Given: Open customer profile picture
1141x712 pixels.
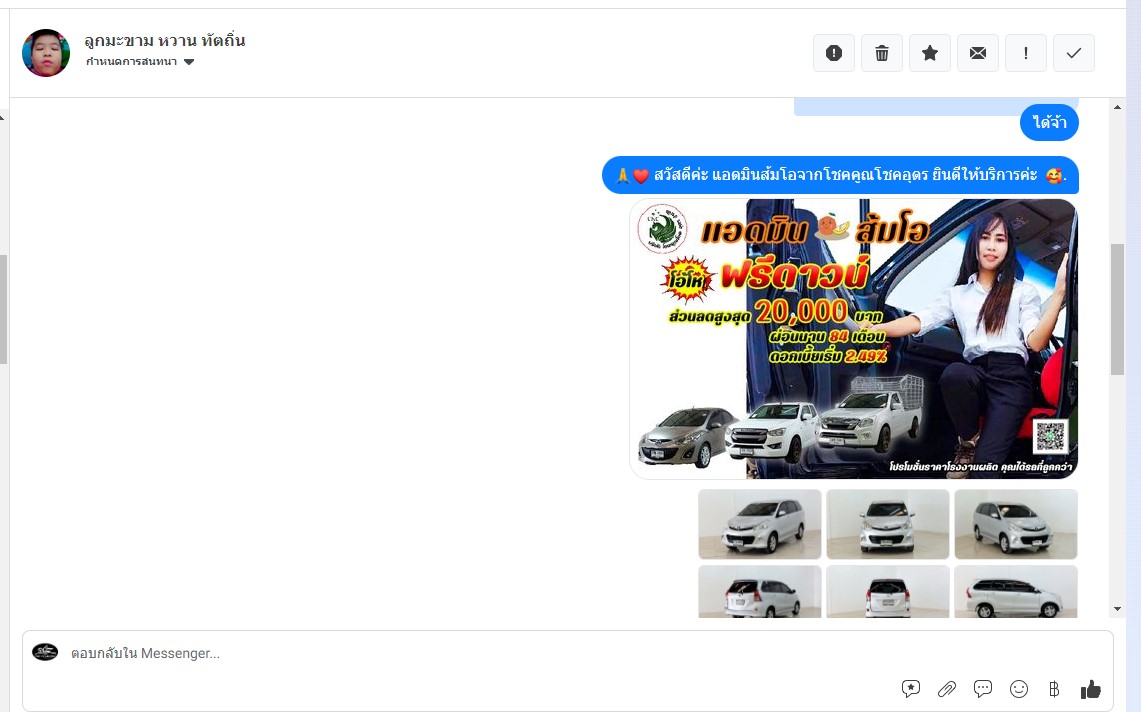Looking at the screenshot, I should pyautogui.click(x=46, y=53).
